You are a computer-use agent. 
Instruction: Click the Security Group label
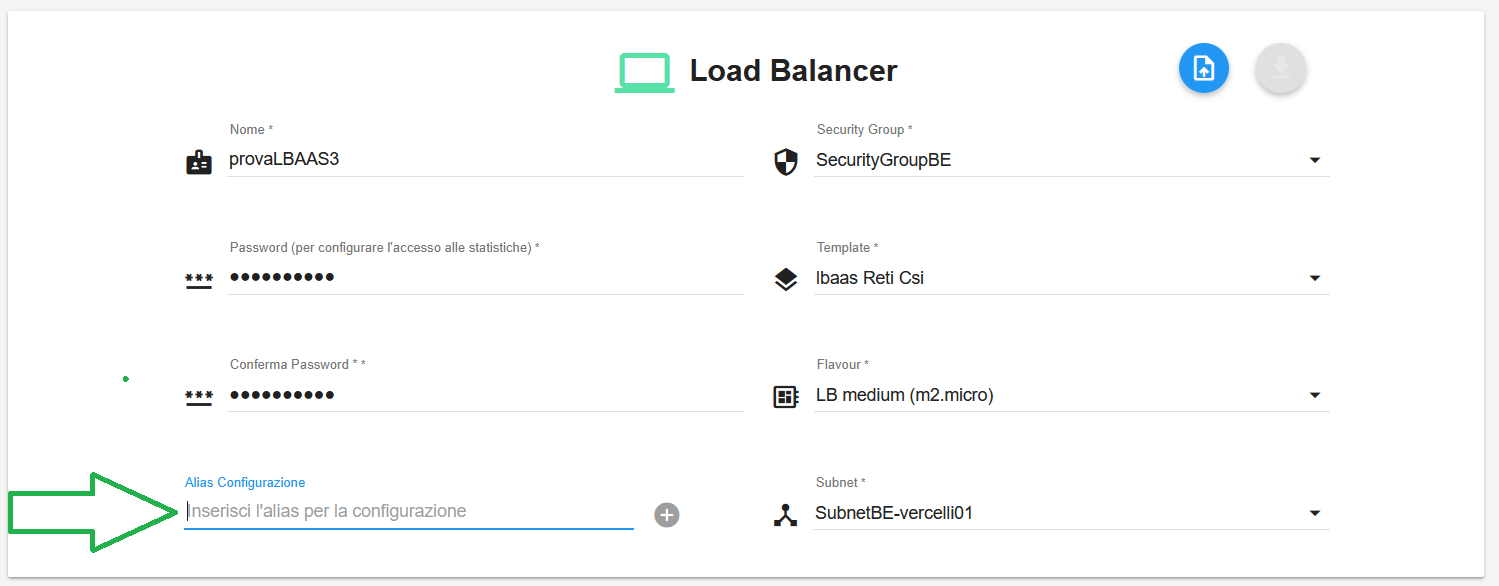pyautogui.click(x=864, y=130)
